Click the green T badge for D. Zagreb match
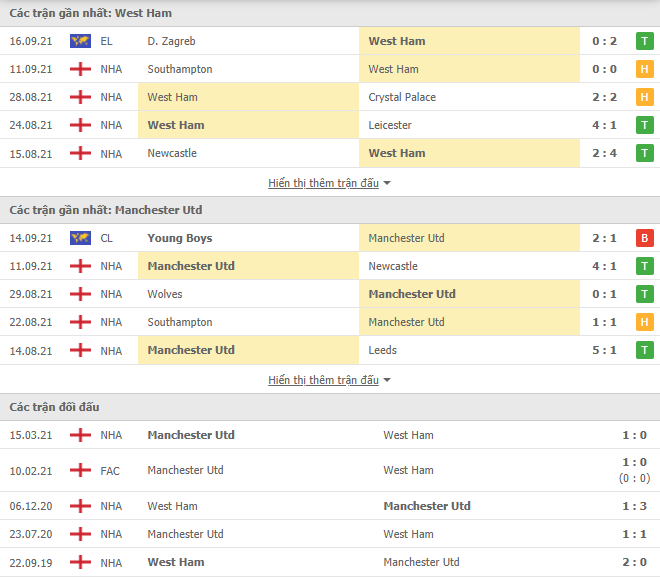660x577 pixels. (x=644, y=41)
